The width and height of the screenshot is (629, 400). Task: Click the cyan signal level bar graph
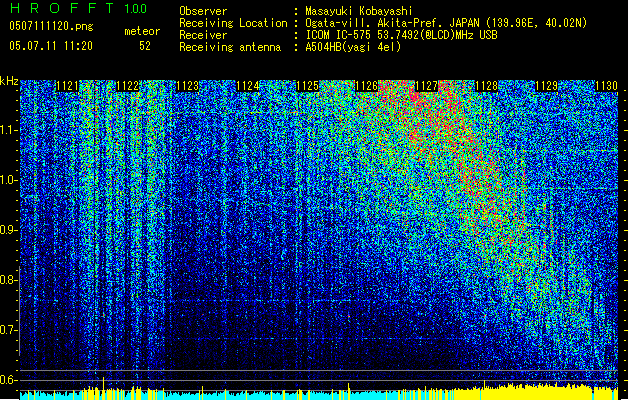pos(237,396)
